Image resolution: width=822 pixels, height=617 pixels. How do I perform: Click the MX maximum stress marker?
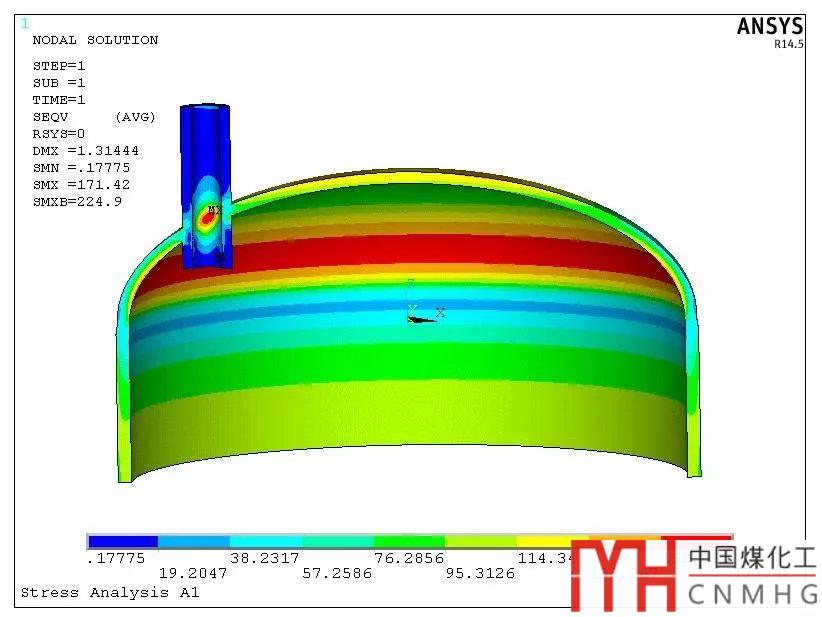pos(212,212)
